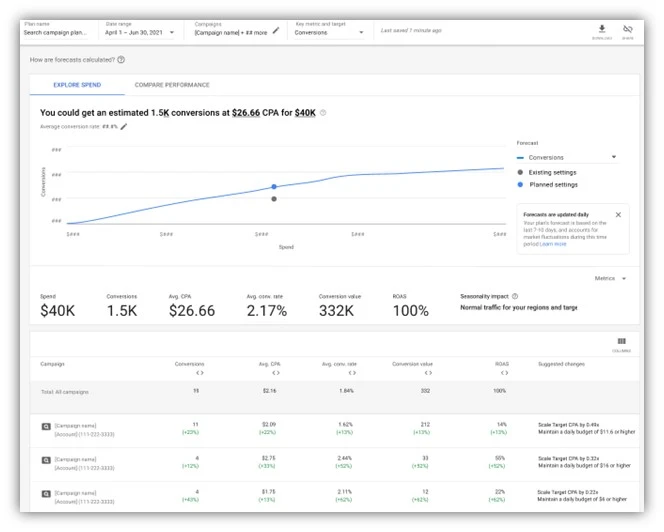664x532 pixels.
Task: Click Scale Target CPA by 0.49x suggestion
Action: pos(568,424)
